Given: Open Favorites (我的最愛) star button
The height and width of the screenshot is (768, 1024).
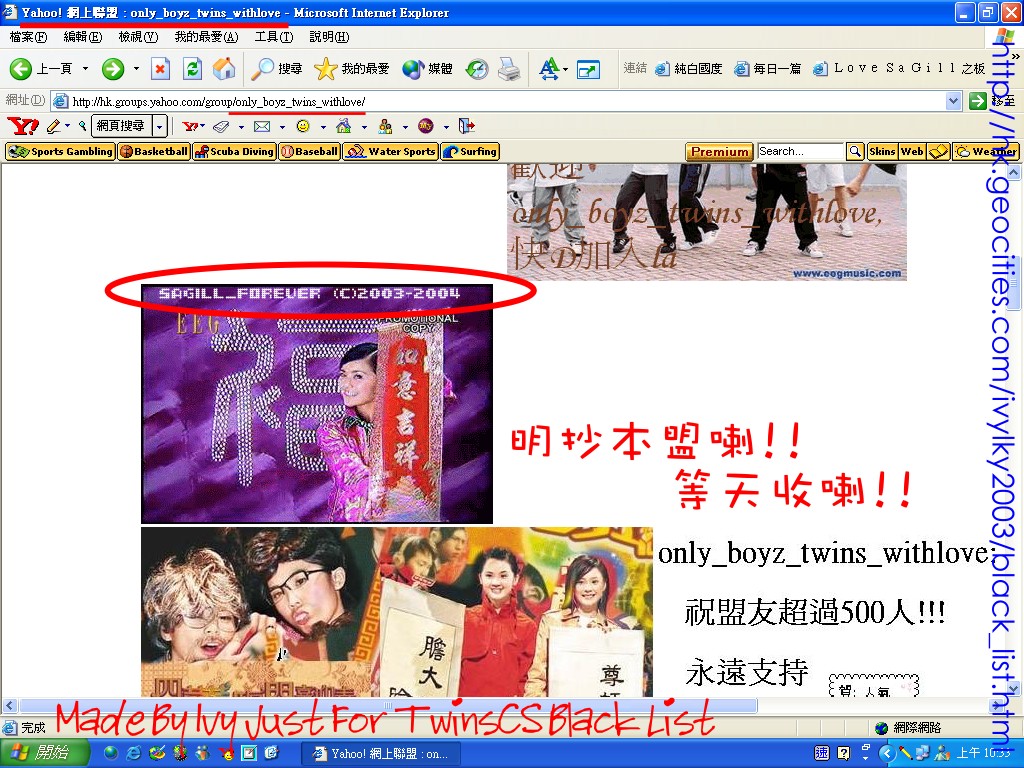Looking at the screenshot, I should click(x=351, y=69).
